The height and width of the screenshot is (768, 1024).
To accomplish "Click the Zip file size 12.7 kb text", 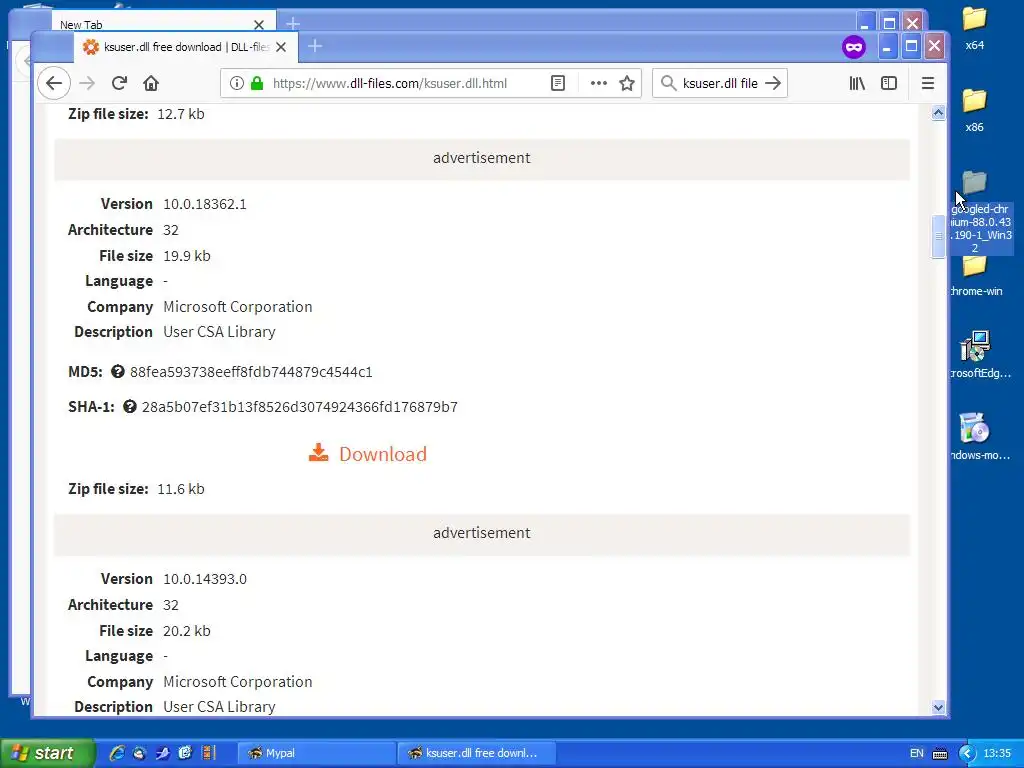I will tap(136, 114).
